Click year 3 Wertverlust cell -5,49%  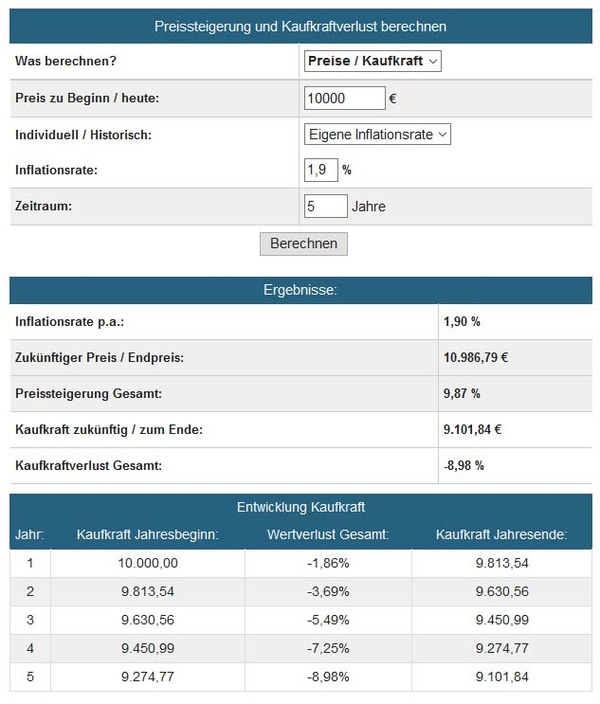tap(328, 620)
